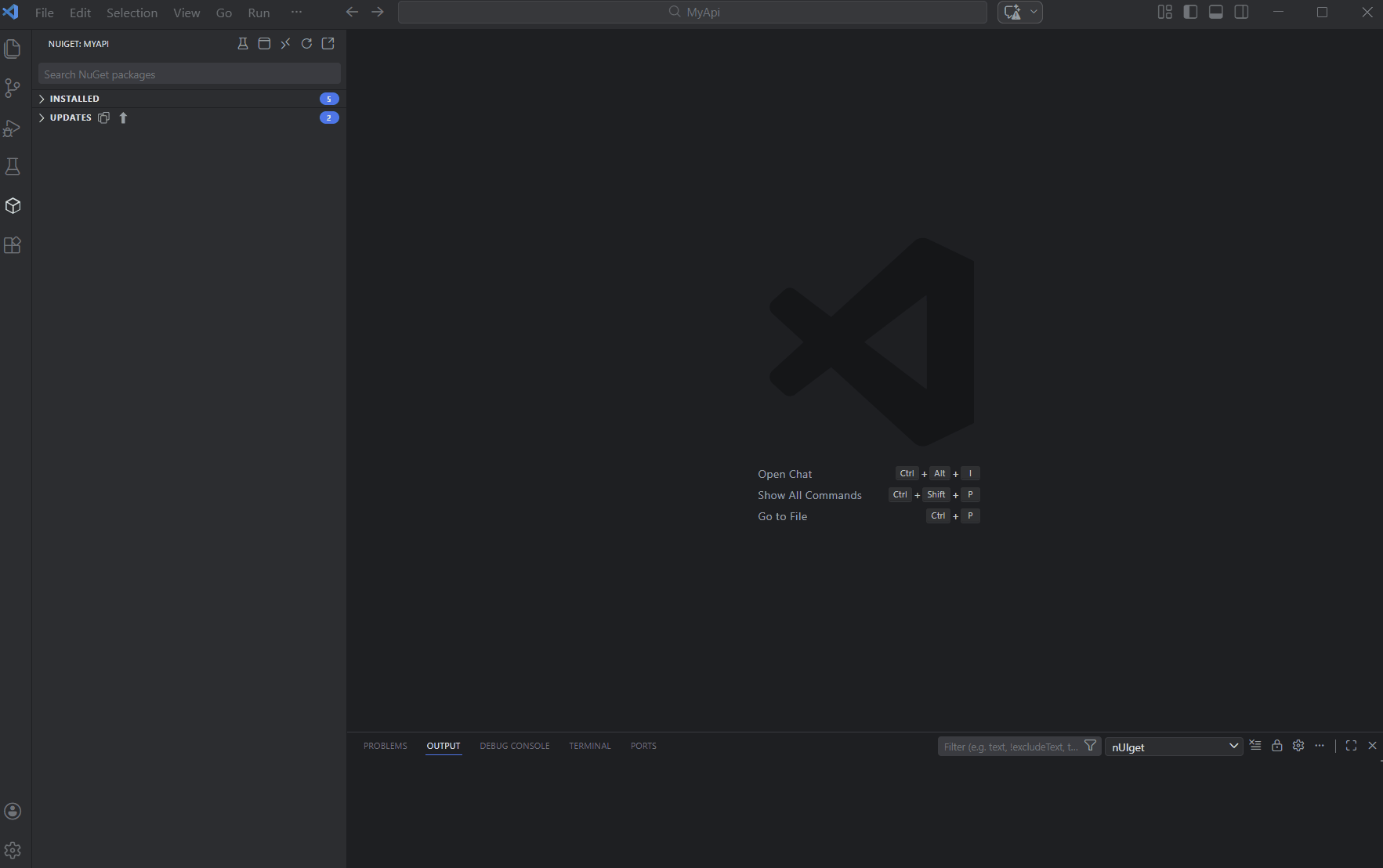The height and width of the screenshot is (868, 1383).
Task: Open NuGet view in external editor icon
Action: (x=328, y=44)
